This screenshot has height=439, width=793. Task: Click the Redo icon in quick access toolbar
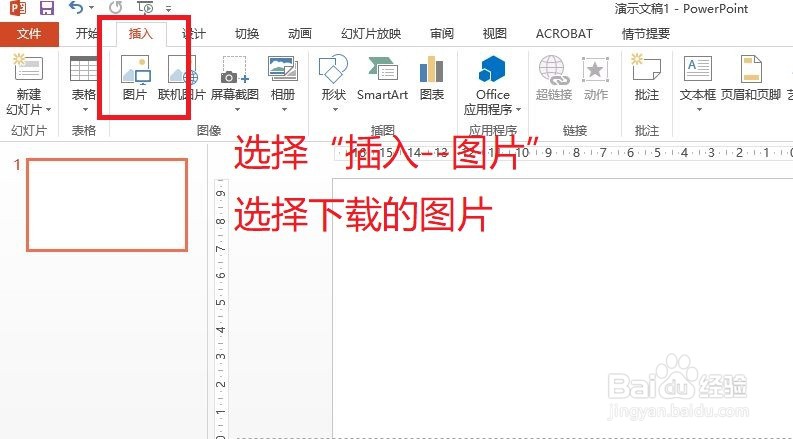[x=116, y=8]
